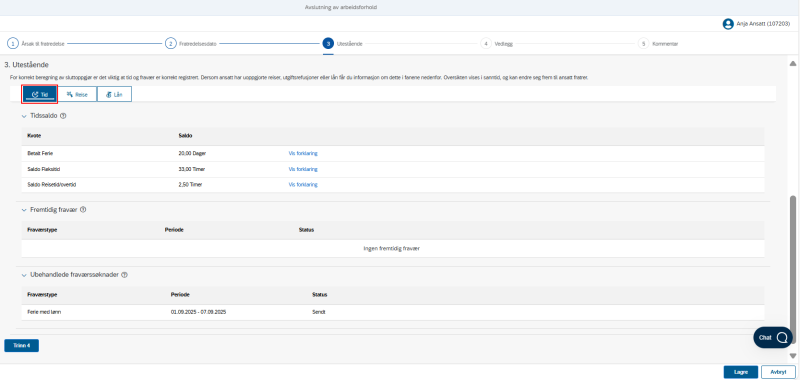
Task: Click the Avbryt button
Action: [x=778, y=372]
